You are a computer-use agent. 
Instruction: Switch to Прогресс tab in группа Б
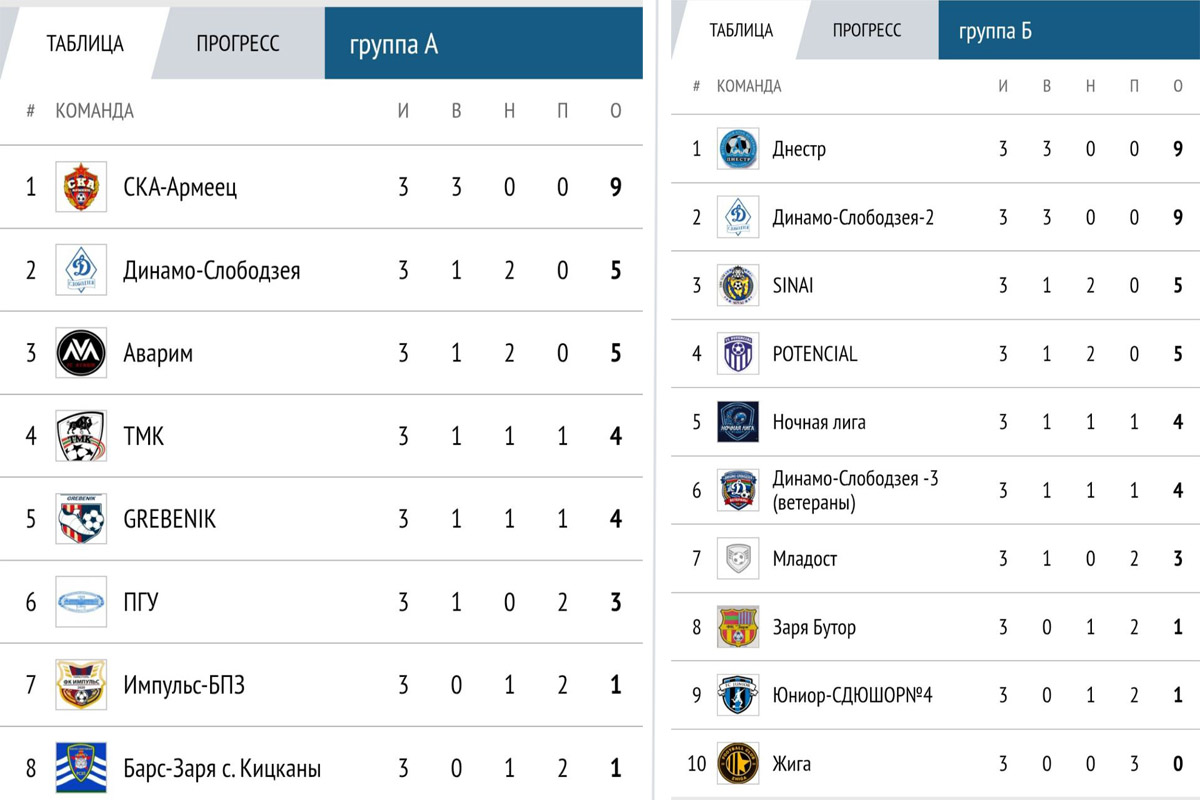(866, 30)
